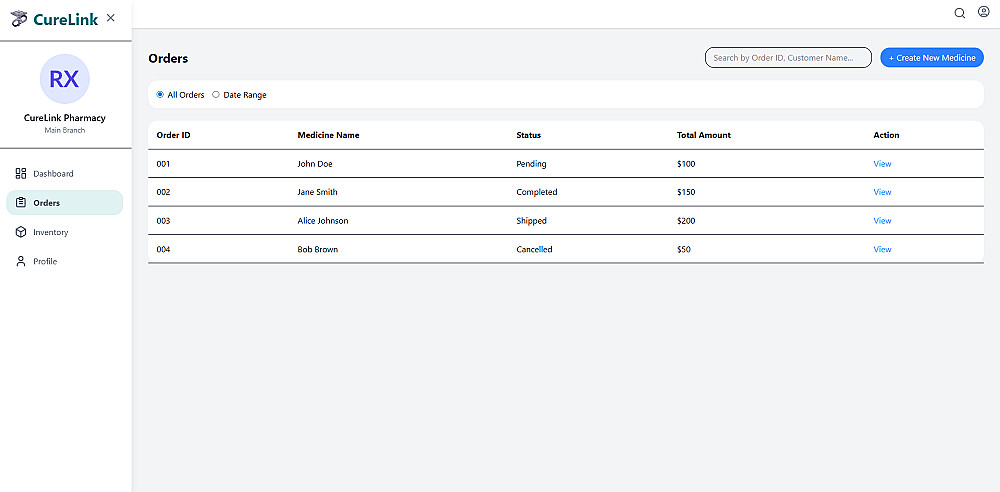This screenshot has height=492, width=1000.
Task: View order 002 for Jane Smith
Action: coord(882,192)
